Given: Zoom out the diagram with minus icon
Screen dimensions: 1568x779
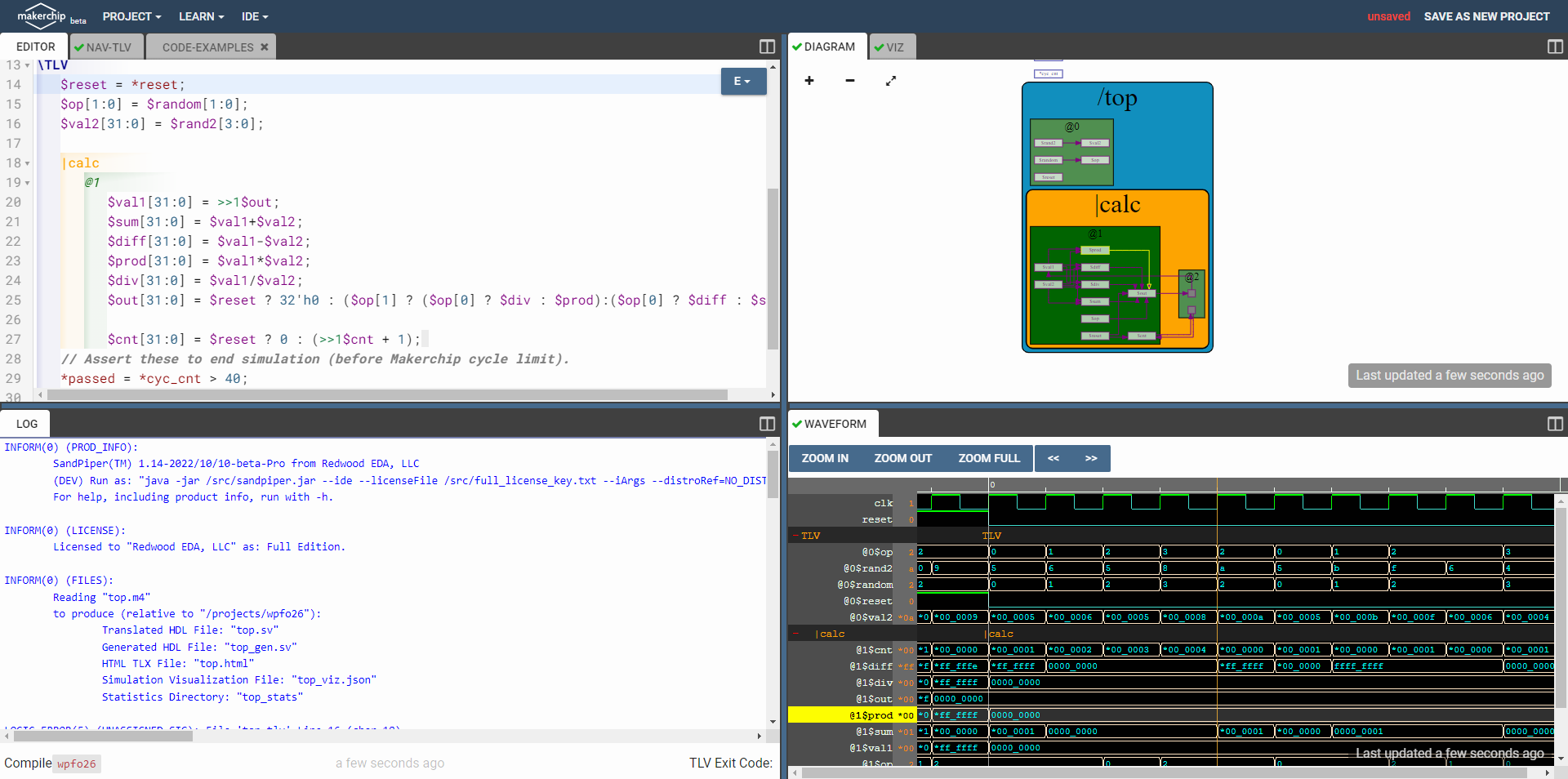Looking at the screenshot, I should pyautogui.click(x=849, y=81).
